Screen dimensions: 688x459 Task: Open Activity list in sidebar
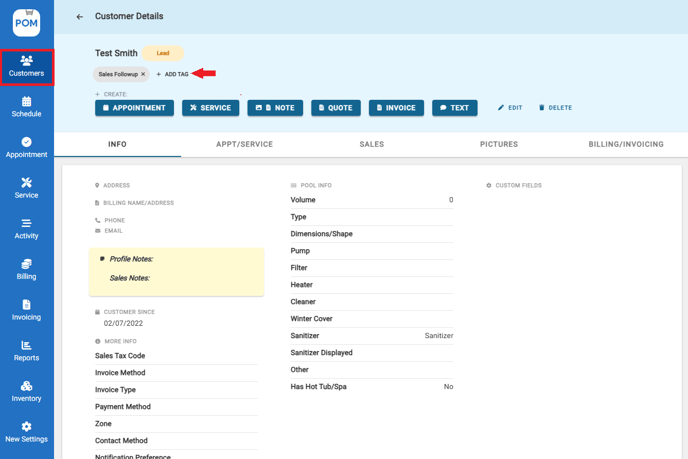click(x=27, y=229)
